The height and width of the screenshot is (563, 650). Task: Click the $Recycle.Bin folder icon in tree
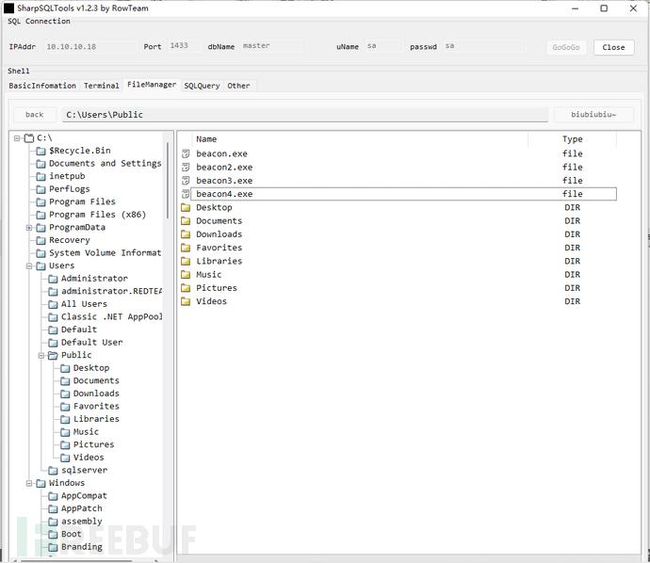(40, 151)
